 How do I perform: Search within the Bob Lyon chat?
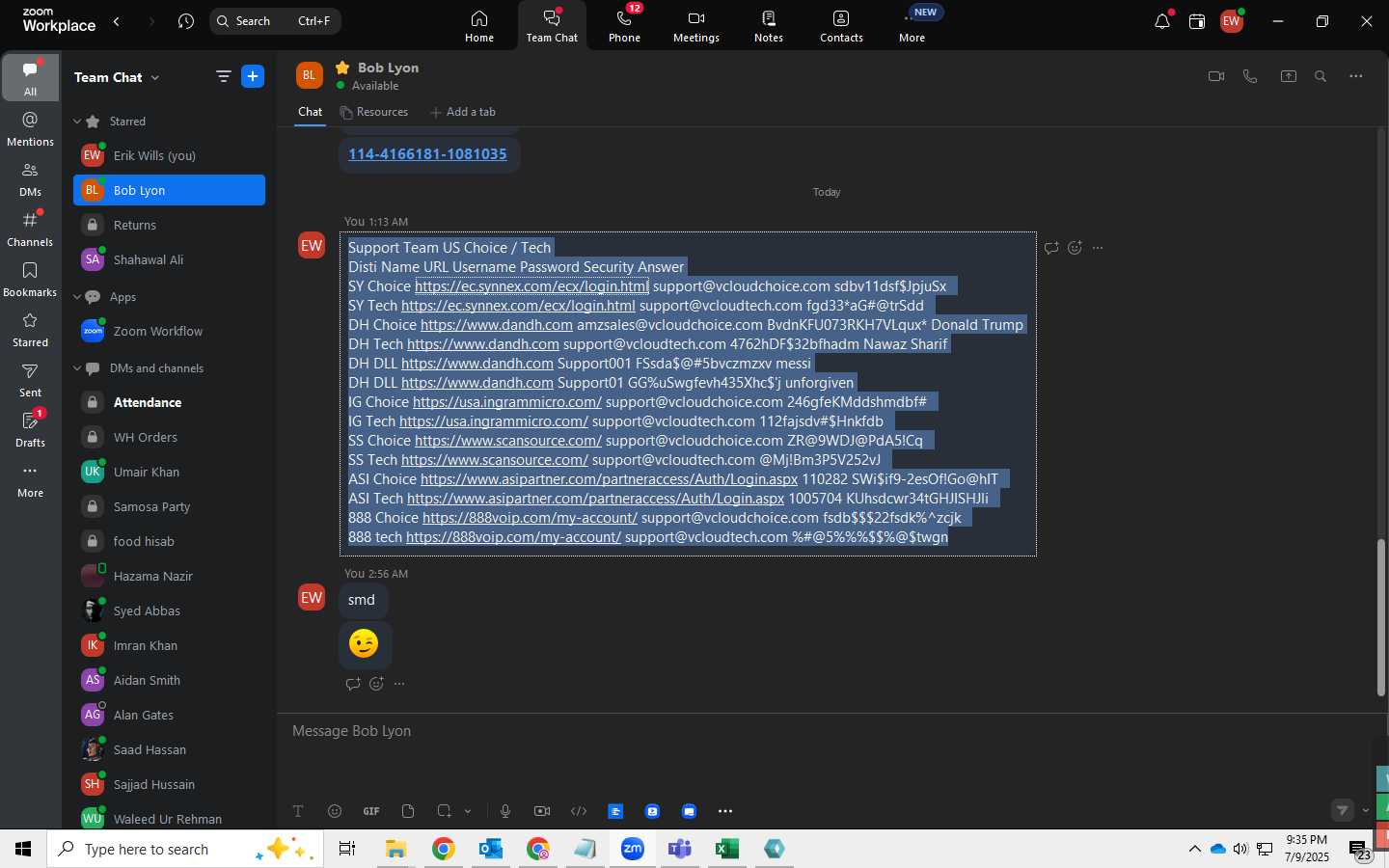[x=1321, y=76]
